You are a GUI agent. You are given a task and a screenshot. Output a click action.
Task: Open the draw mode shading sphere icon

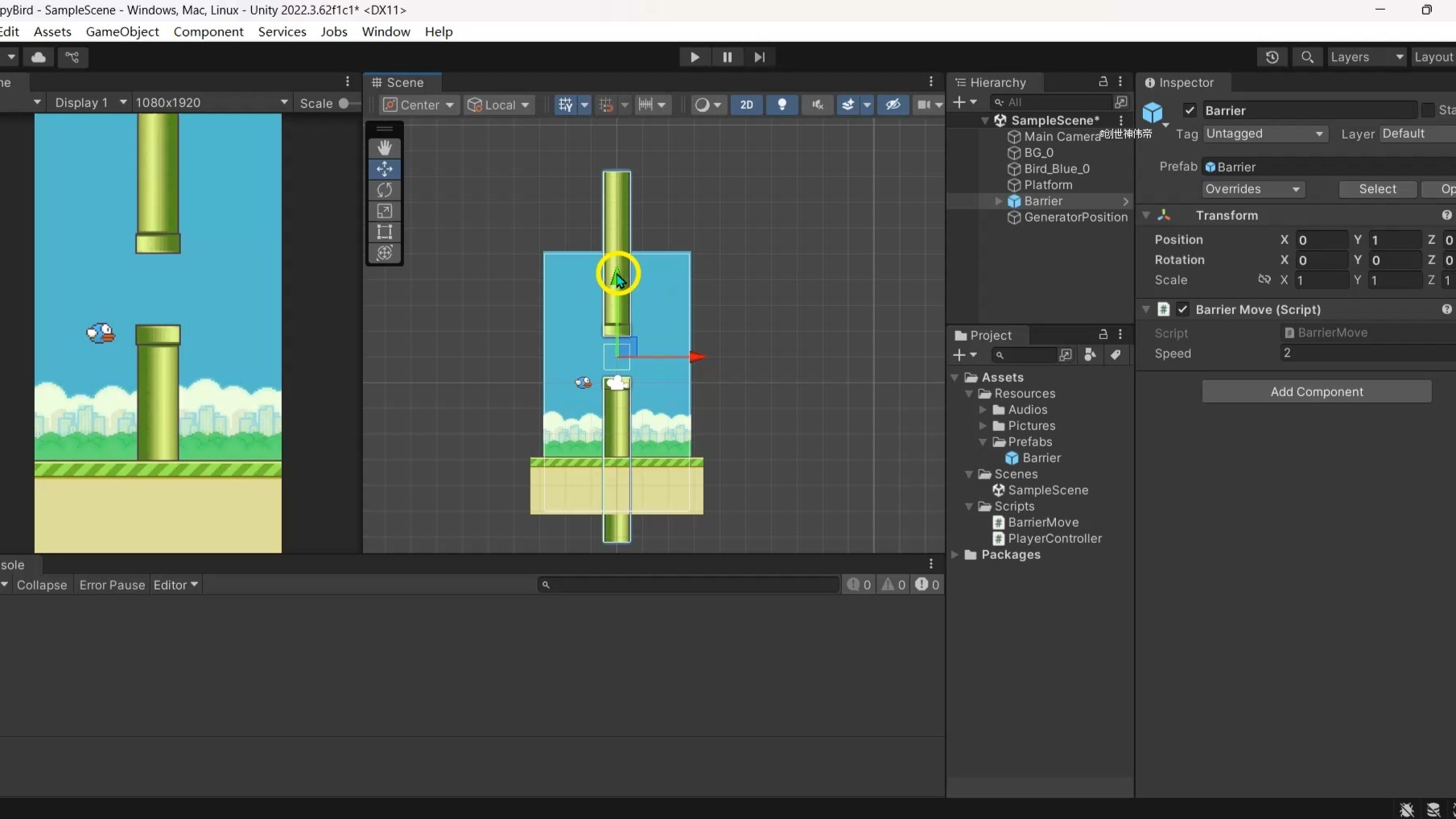pyautogui.click(x=703, y=105)
